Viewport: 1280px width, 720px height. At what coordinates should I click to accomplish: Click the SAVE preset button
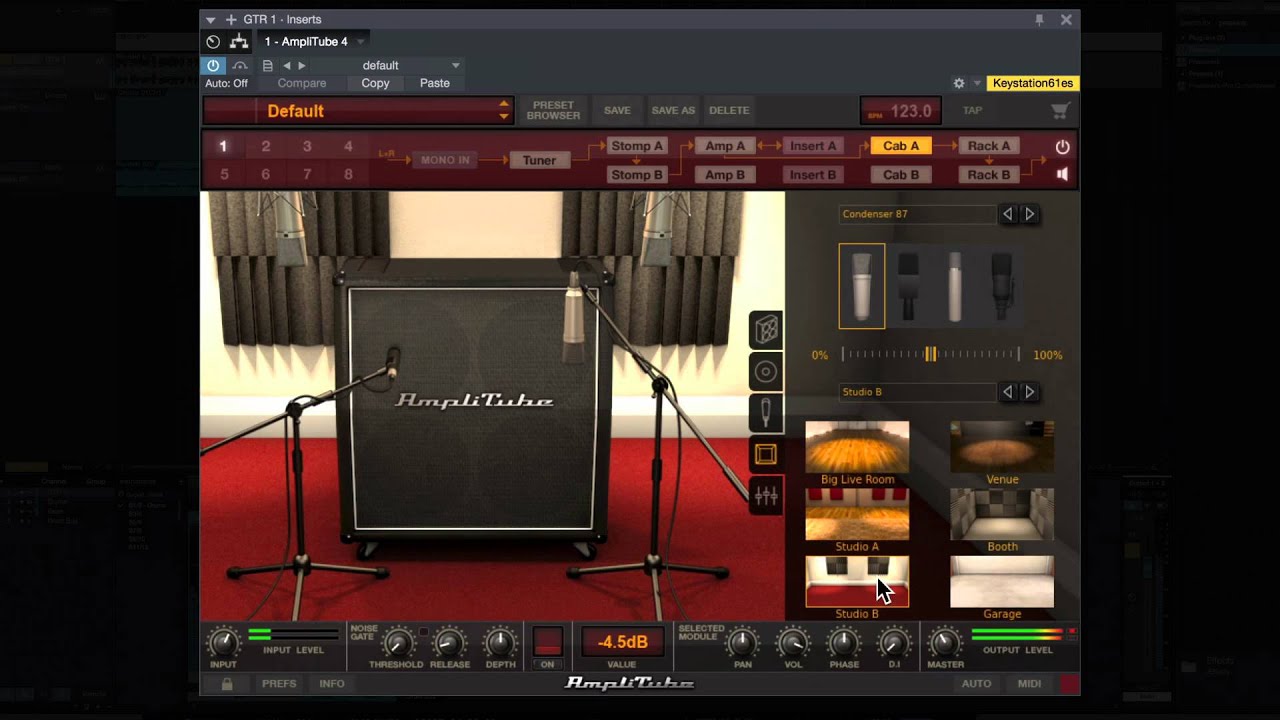point(617,110)
